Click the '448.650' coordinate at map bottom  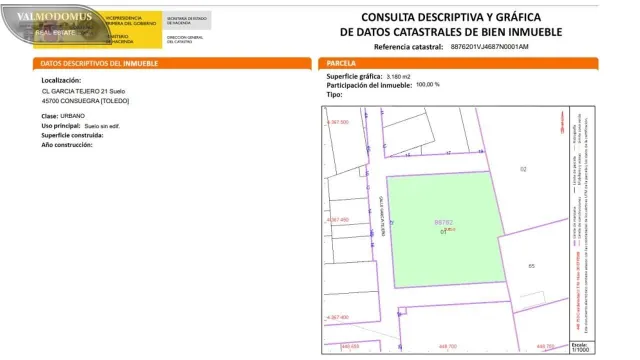point(350,347)
